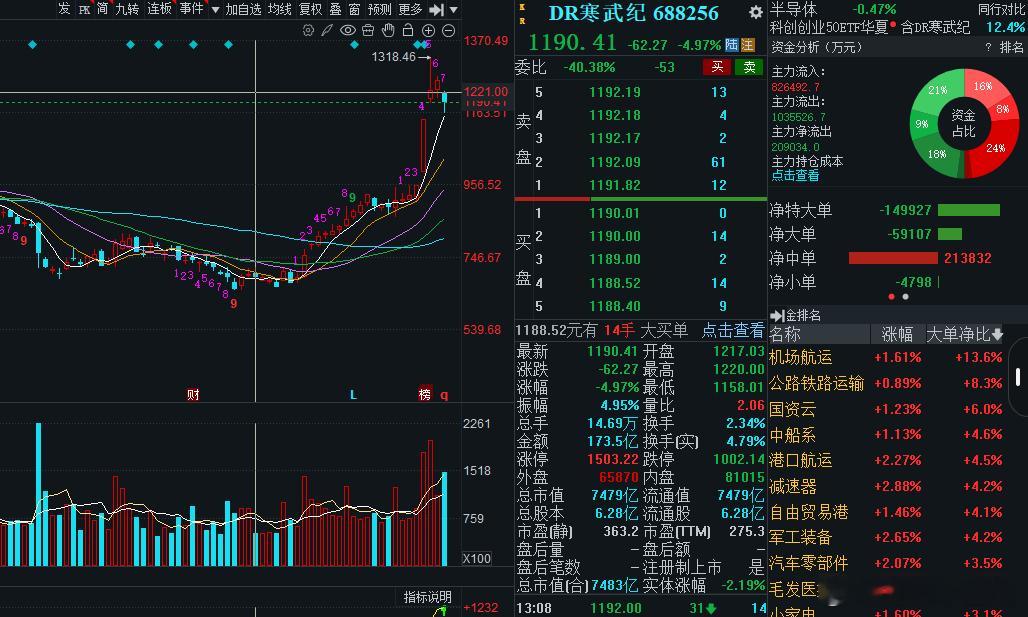Image resolution: width=1028 pixels, height=617 pixels.
Task: Sort by 涨幅 column header
Action: 897,334
